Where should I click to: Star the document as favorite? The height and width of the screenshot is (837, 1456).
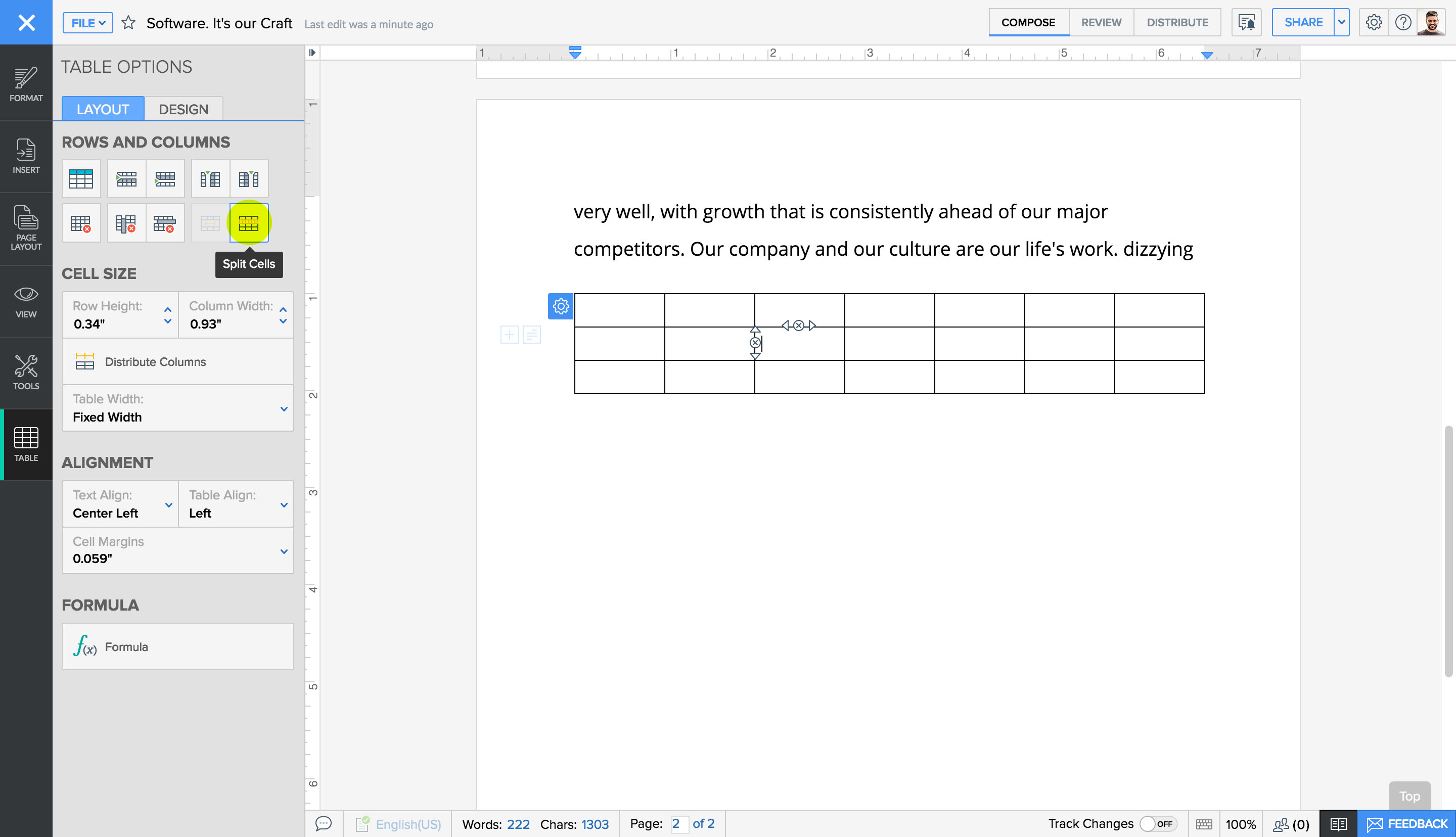pyautogui.click(x=128, y=23)
